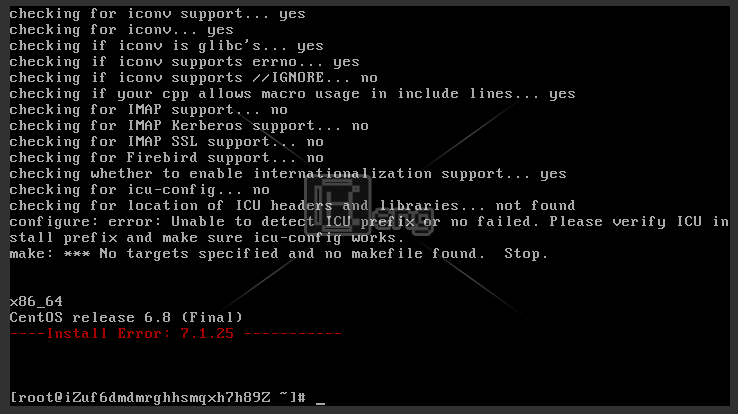Click the icu-config works line

(207, 238)
